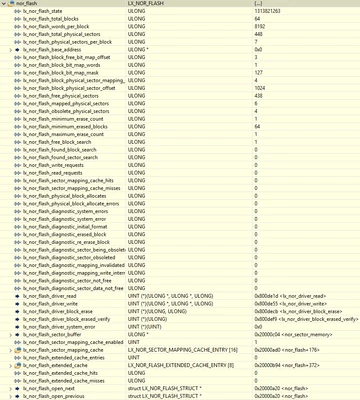Image resolution: width=360 pixels, height=400 pixels.
Task: Select the lx_nor_flash_sector_mapping_cache_enabled row
Action: (180, 342)
